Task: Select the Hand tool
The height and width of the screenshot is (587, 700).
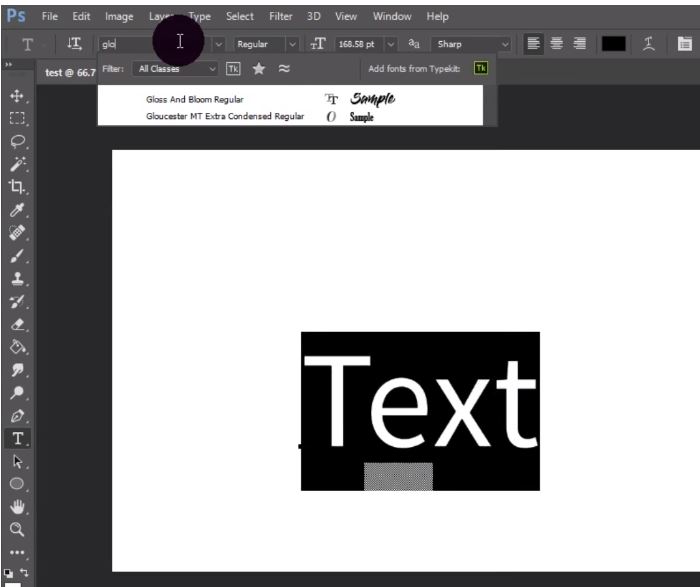Action: pos(17,507)
